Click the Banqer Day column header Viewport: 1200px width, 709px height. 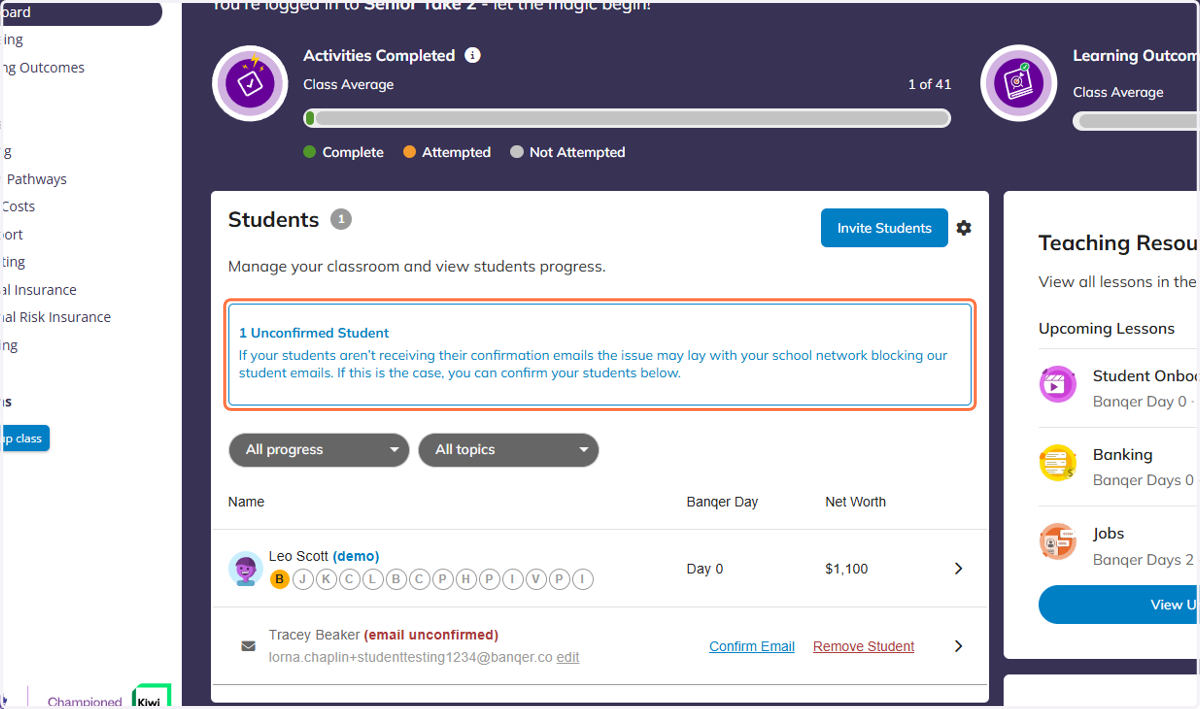722,502
